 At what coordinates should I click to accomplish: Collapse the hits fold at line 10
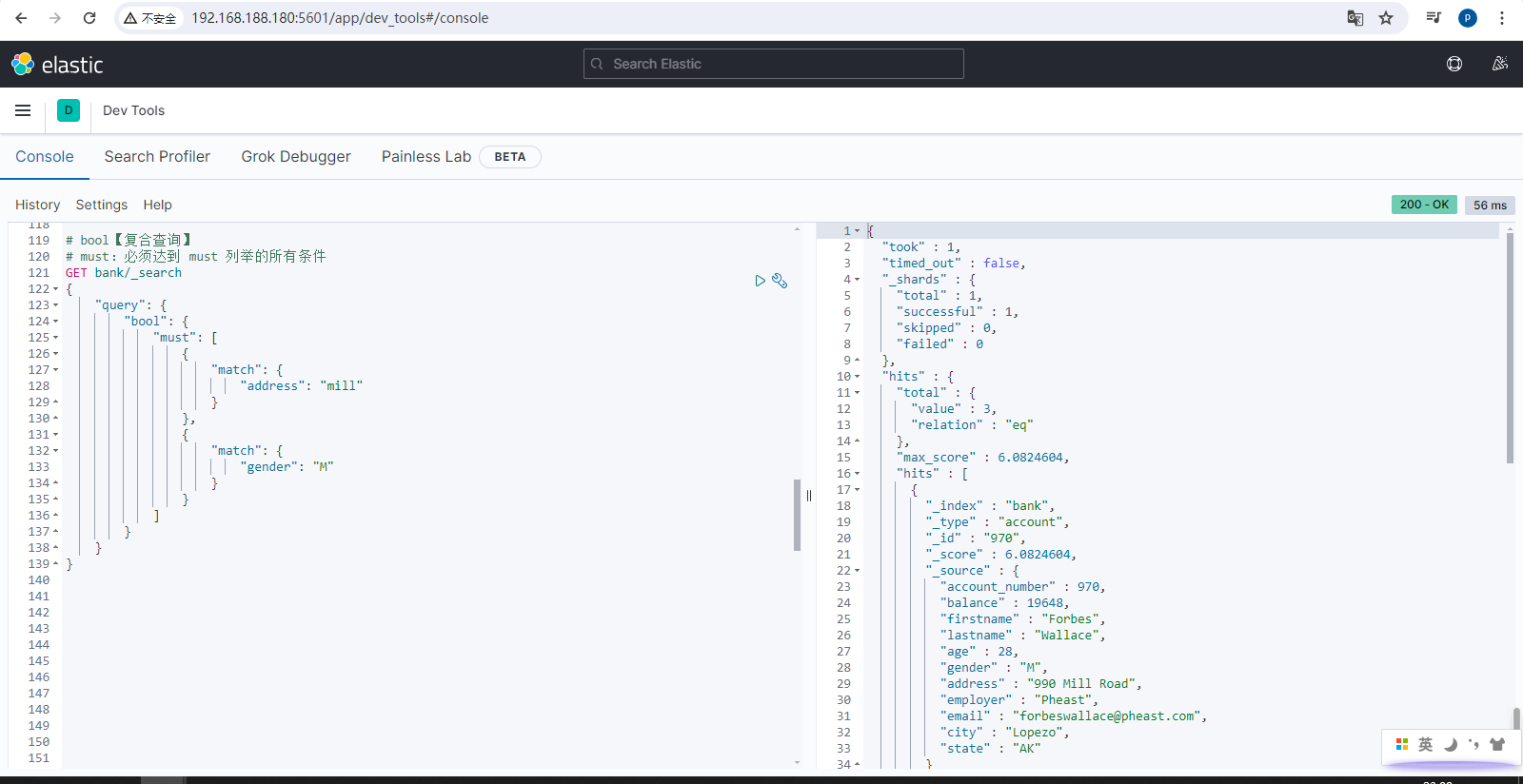click(857, 377)
